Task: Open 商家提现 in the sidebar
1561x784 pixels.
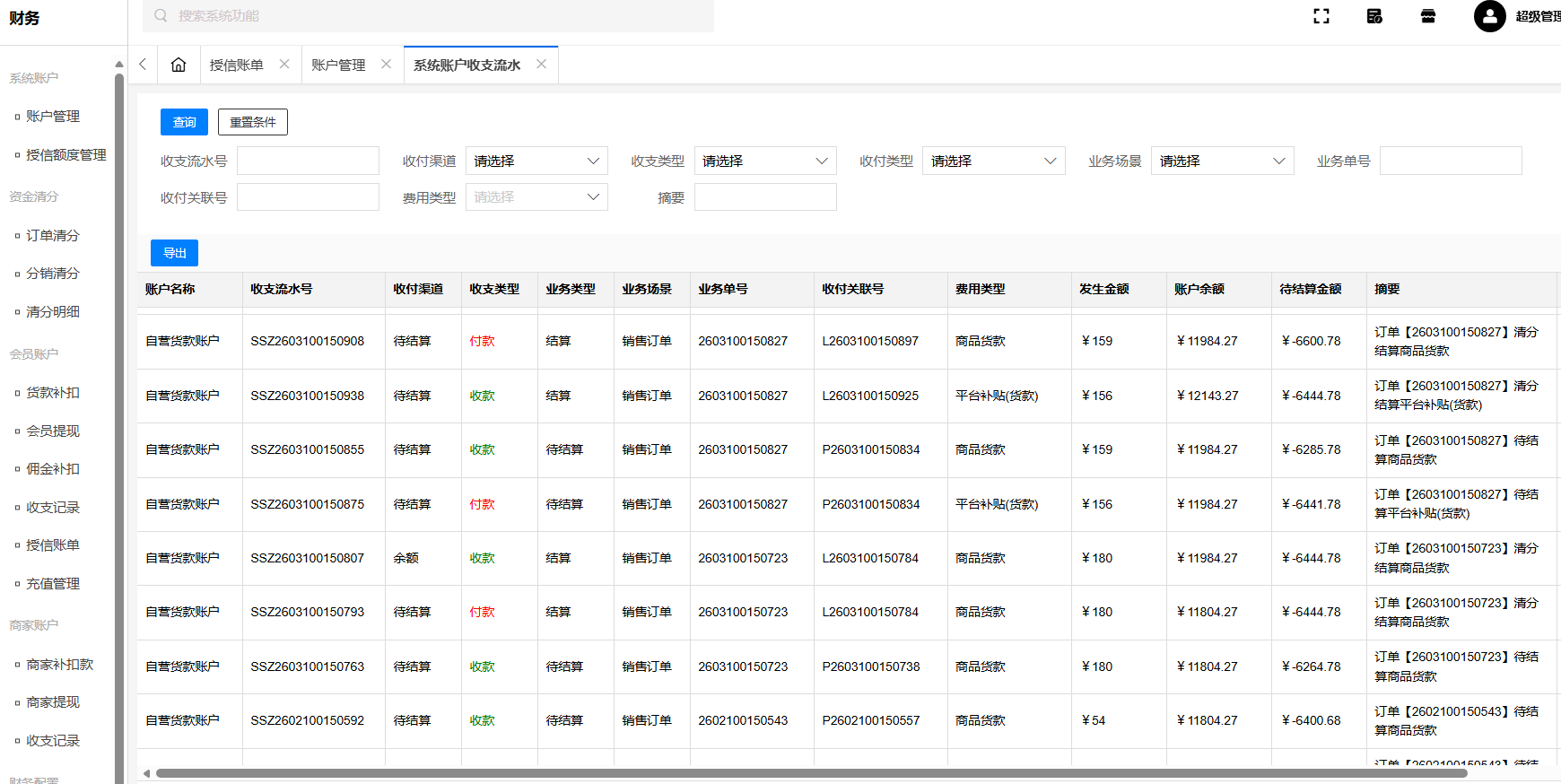Action: 53,702
